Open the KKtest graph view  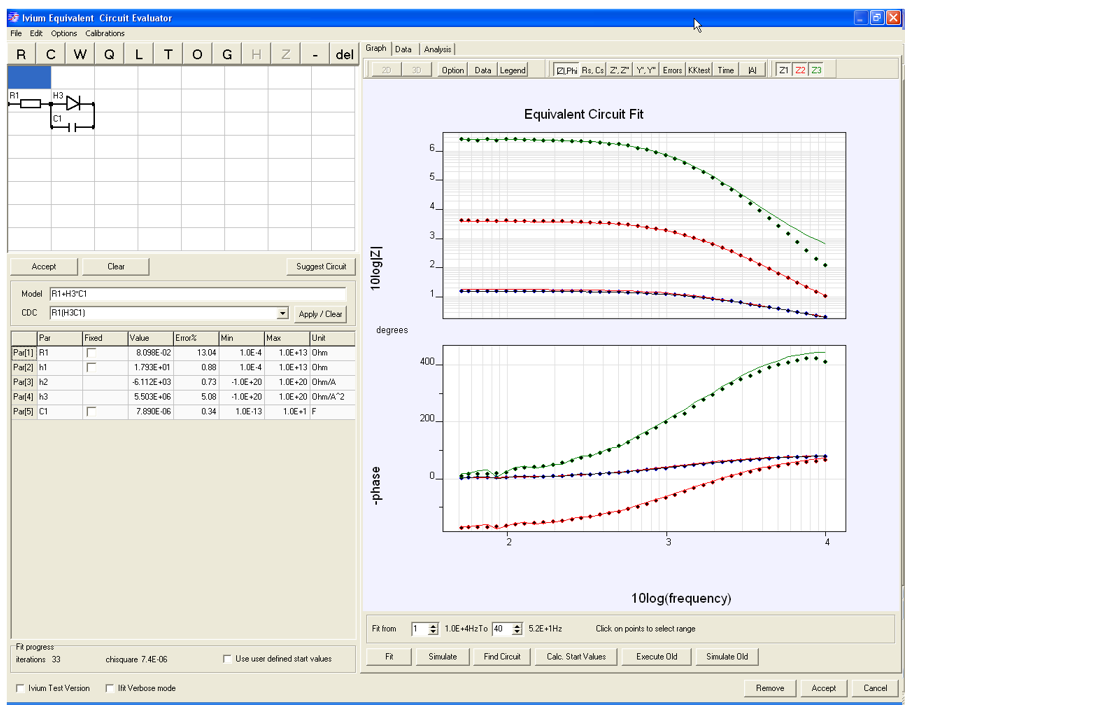[699, 70]
